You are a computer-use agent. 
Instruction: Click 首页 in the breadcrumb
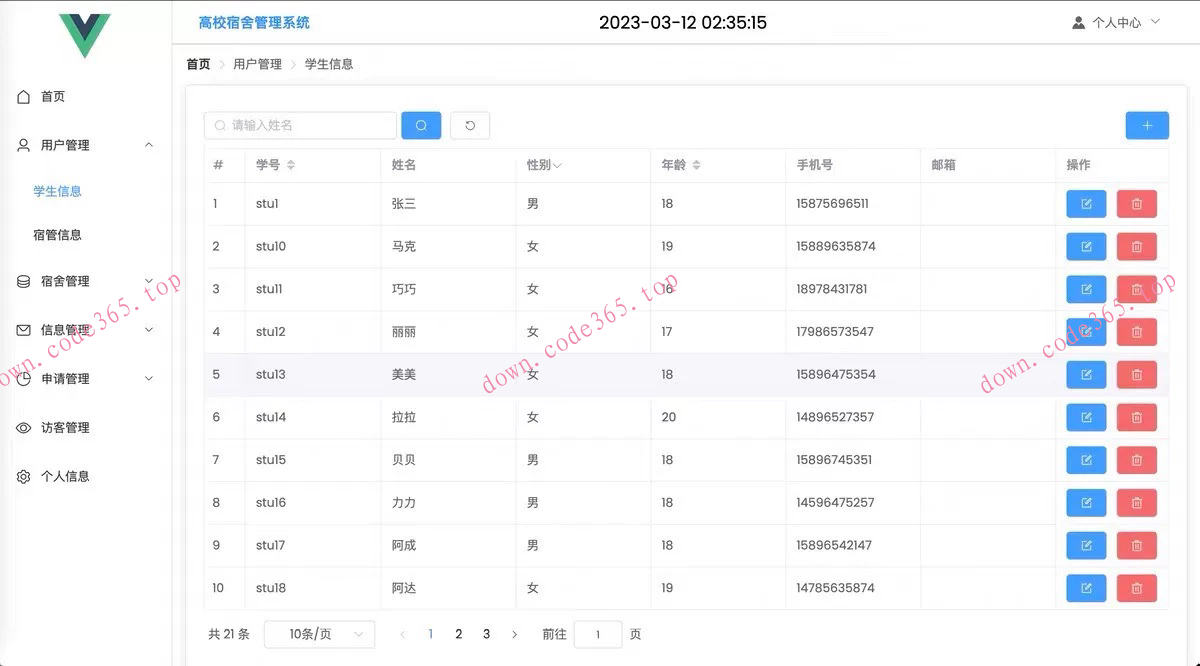[x=198, y=64]
